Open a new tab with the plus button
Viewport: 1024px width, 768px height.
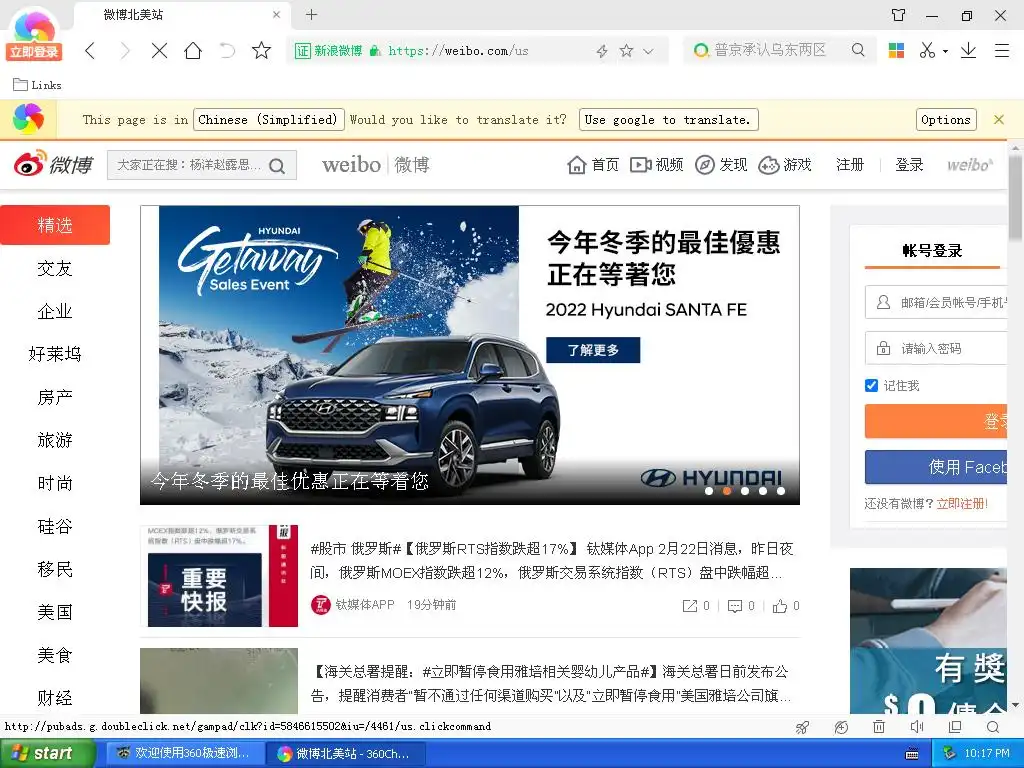(x=312, y=14)
